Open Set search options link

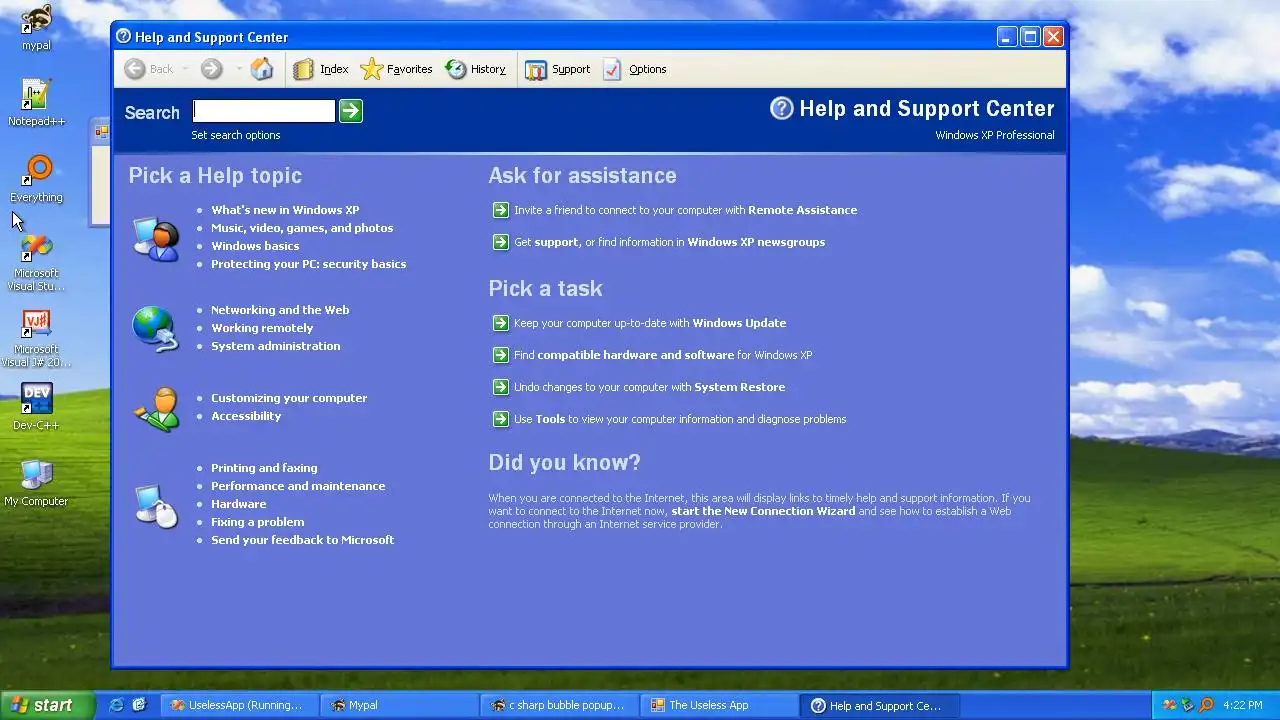pyautogui.click(x=236, y=135)
